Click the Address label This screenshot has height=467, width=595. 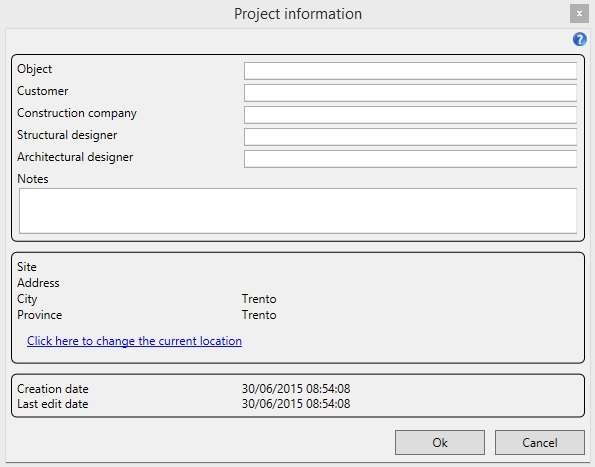pos(38,283)
